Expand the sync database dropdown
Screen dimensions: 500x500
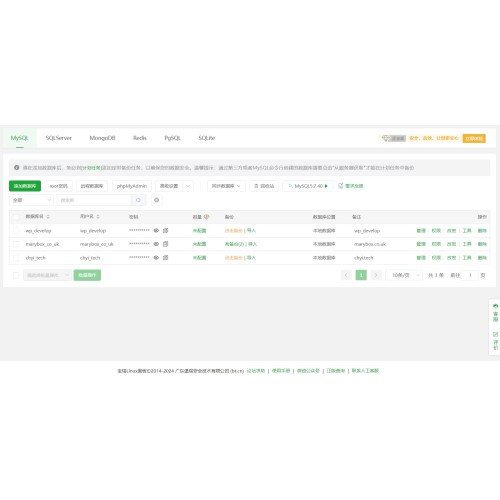tap(226, 186)
